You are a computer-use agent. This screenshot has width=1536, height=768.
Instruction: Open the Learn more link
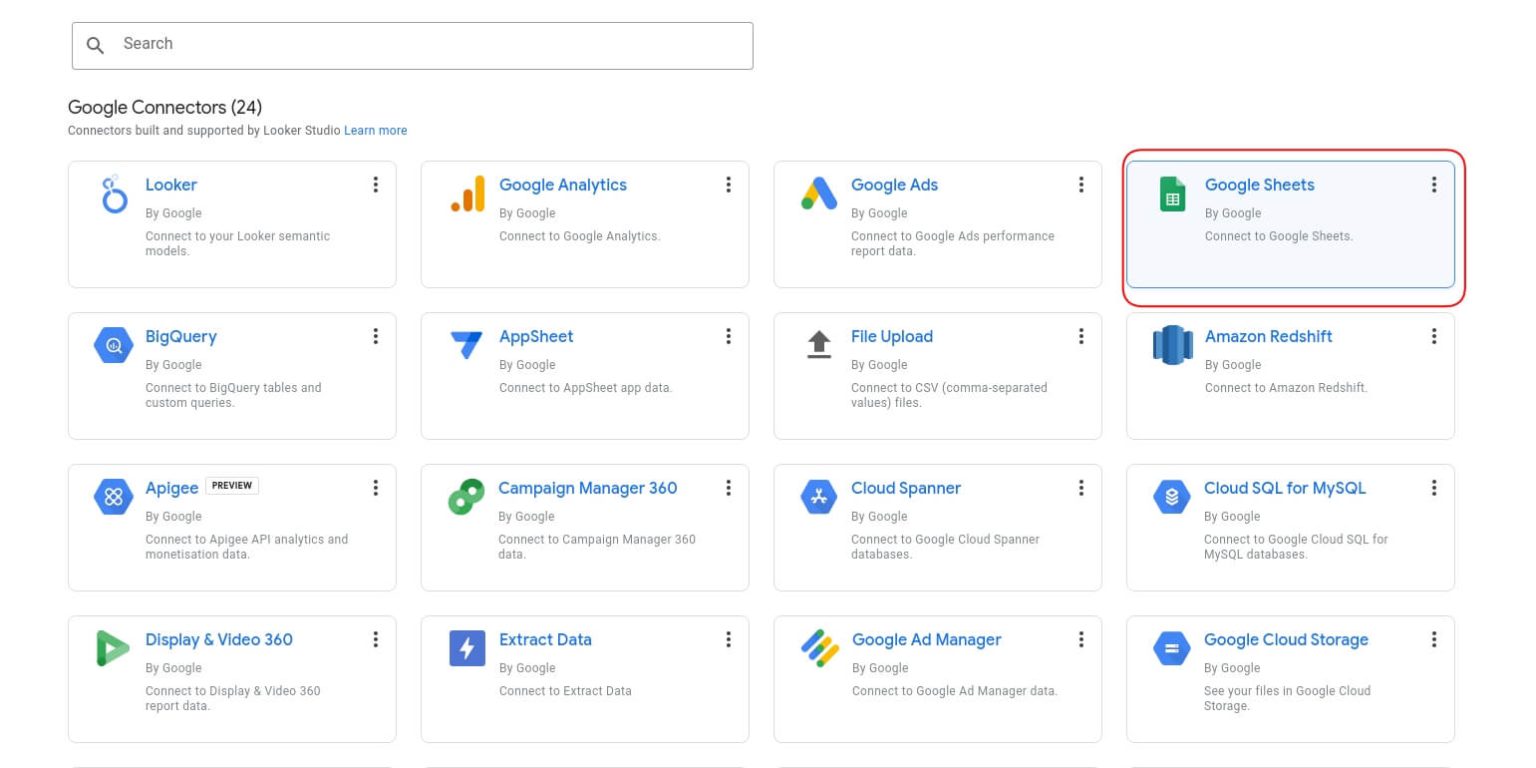[x=375, y=131]
